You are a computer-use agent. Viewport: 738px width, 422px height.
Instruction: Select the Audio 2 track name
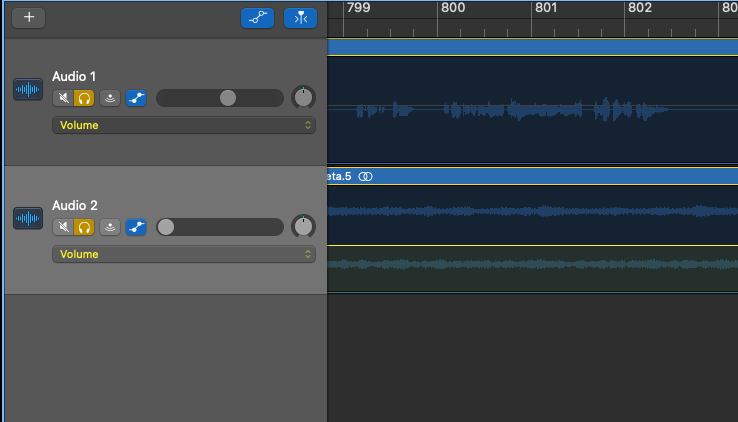(x=75, y=205)
